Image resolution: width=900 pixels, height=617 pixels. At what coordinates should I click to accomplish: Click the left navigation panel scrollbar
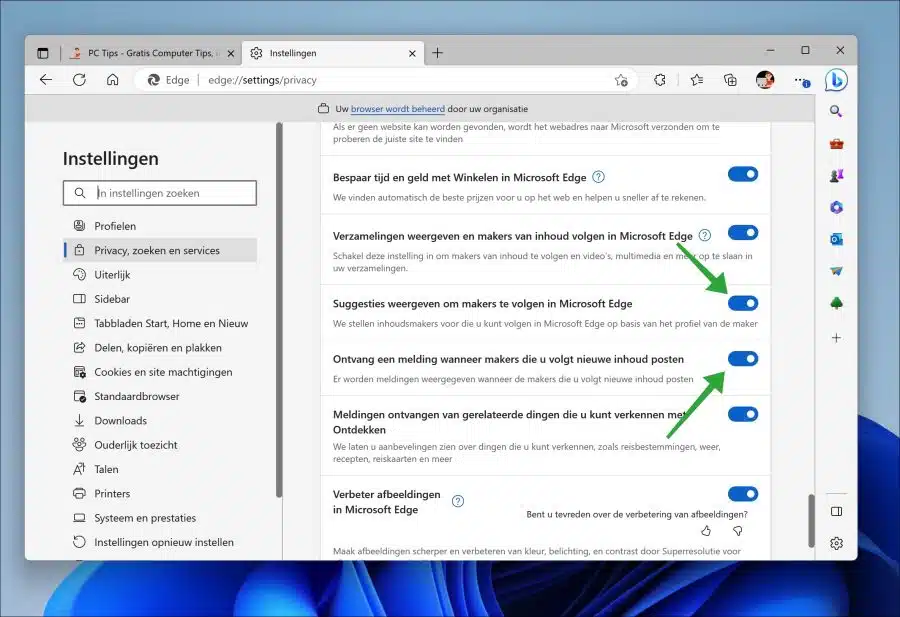pos(279,310)
